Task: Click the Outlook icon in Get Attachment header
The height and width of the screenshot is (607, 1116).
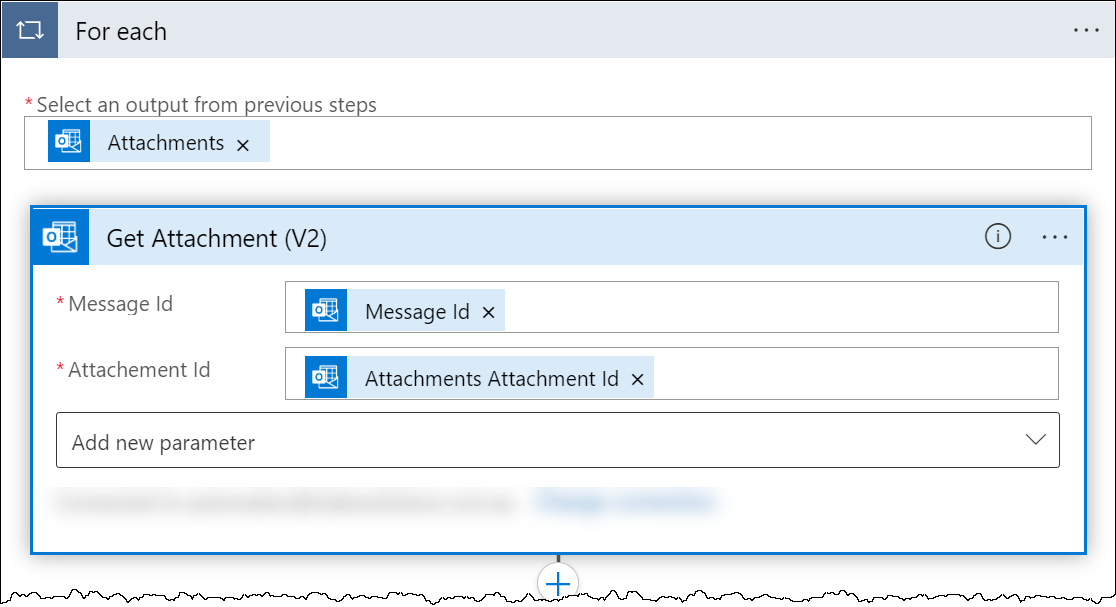Action: pyautogui.click(x=61, y=238)
